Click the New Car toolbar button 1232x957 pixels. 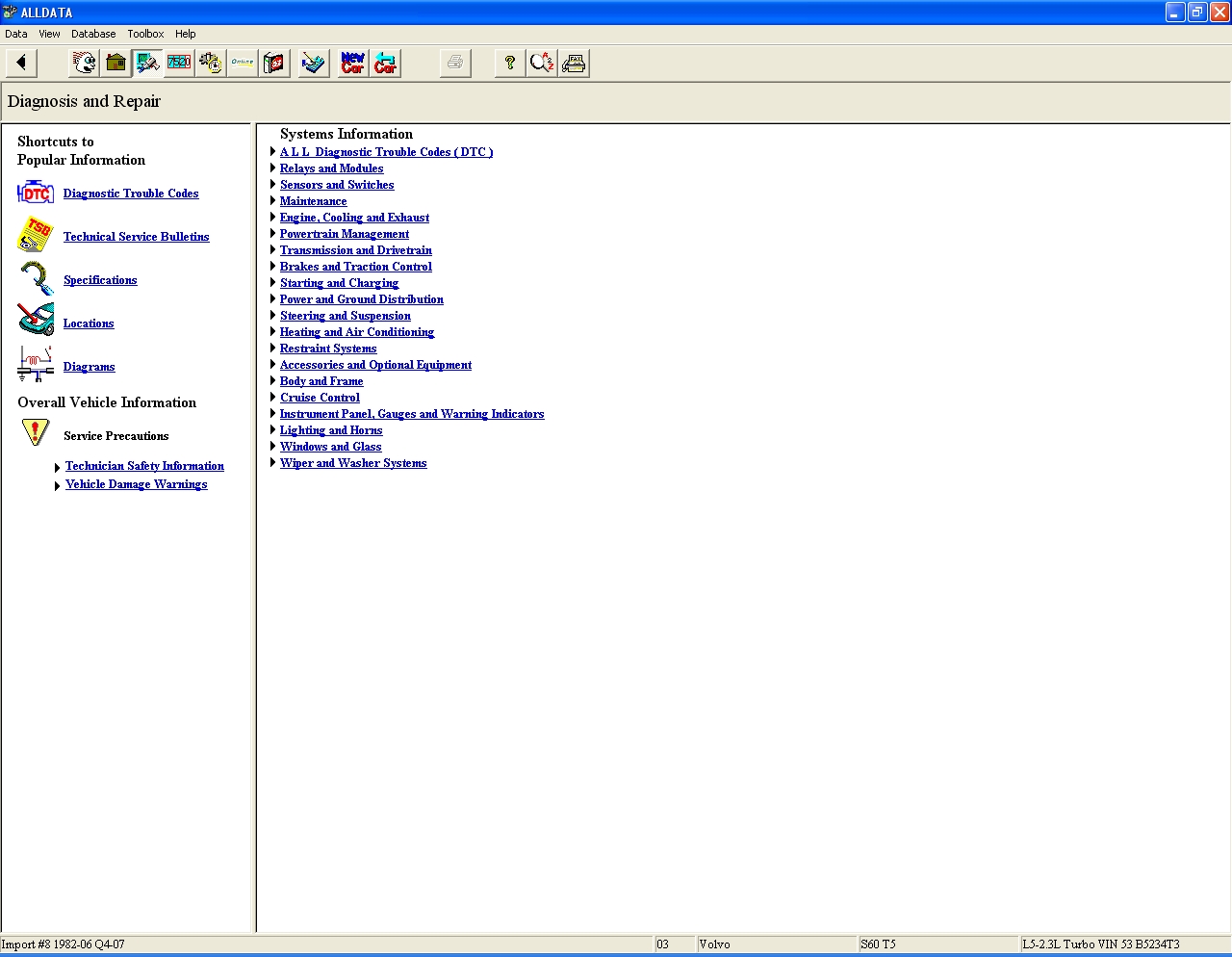pos(353,64)
